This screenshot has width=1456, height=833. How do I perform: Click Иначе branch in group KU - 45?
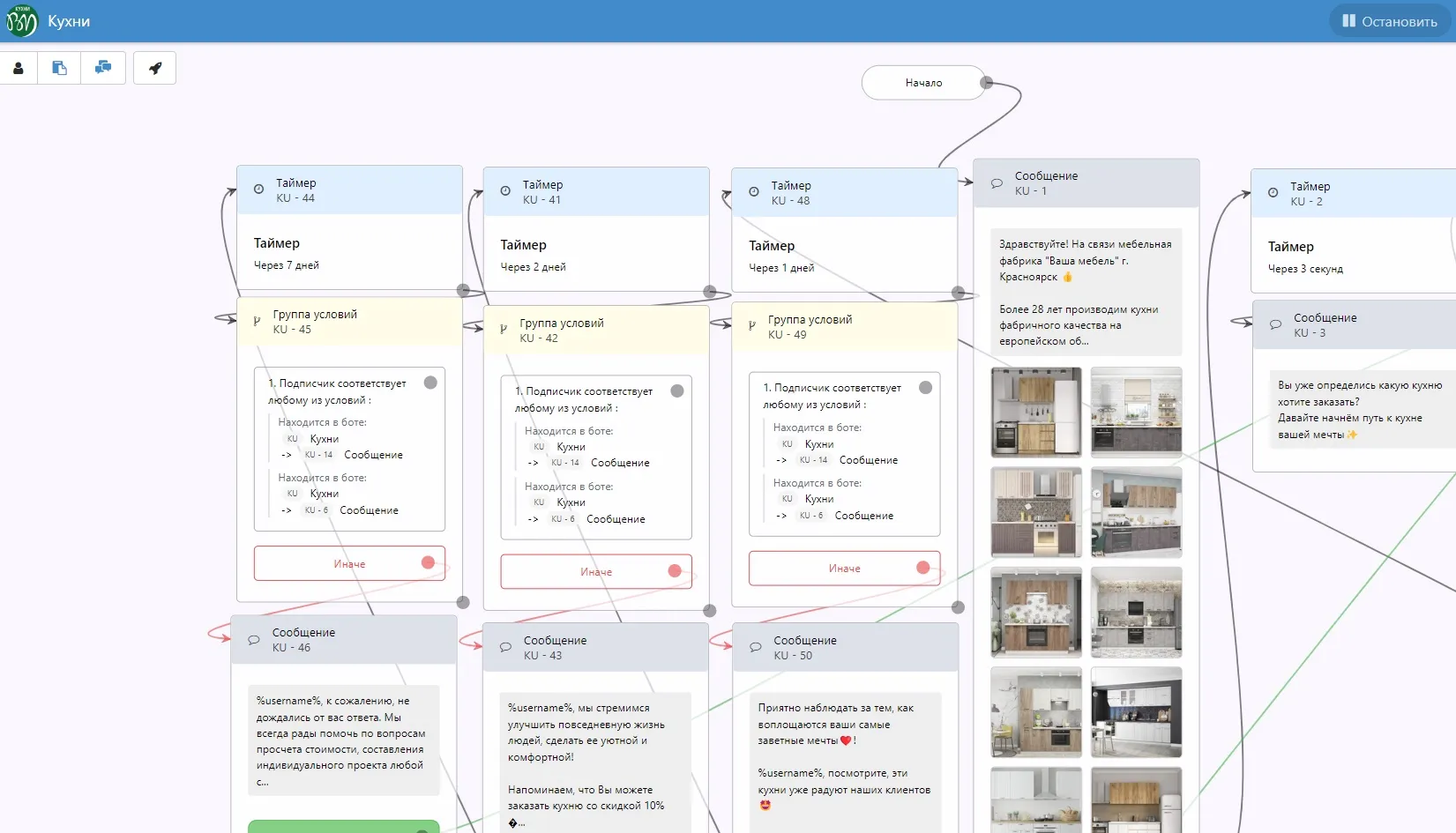tap(349, 563)
